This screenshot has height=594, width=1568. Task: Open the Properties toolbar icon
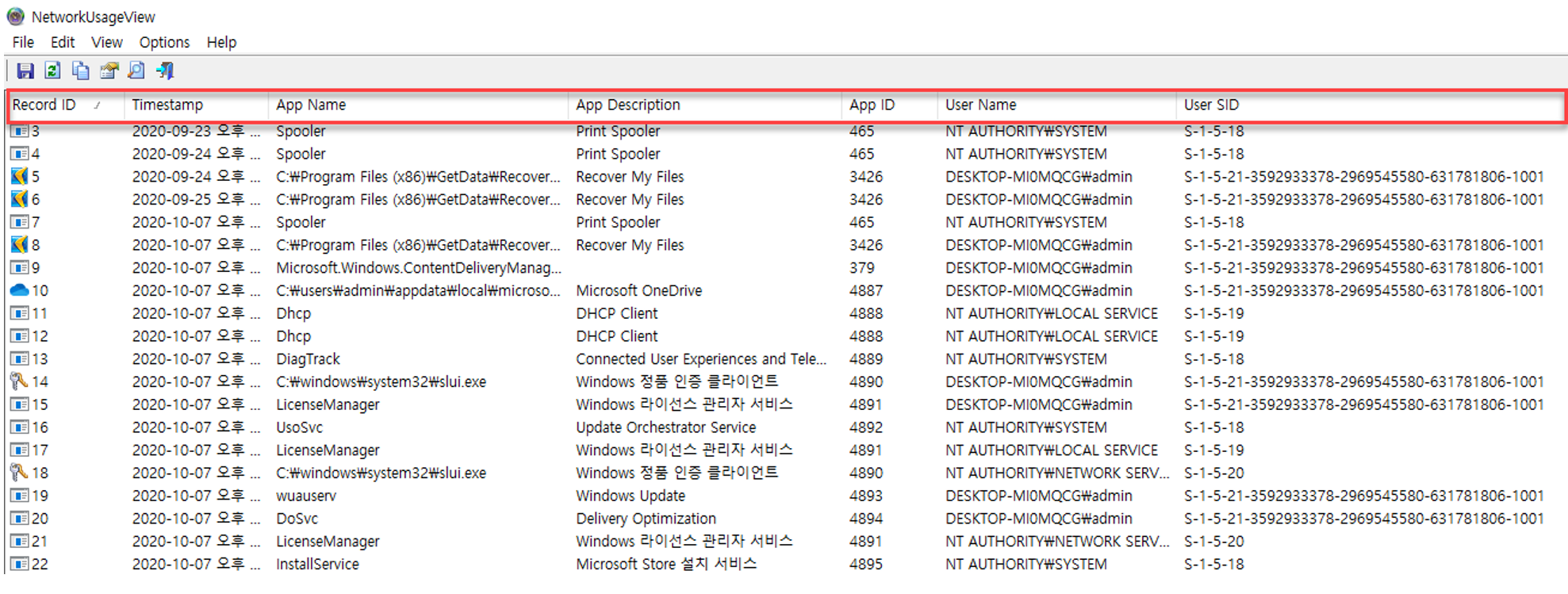pyautogui.click(x=109, y=71)
